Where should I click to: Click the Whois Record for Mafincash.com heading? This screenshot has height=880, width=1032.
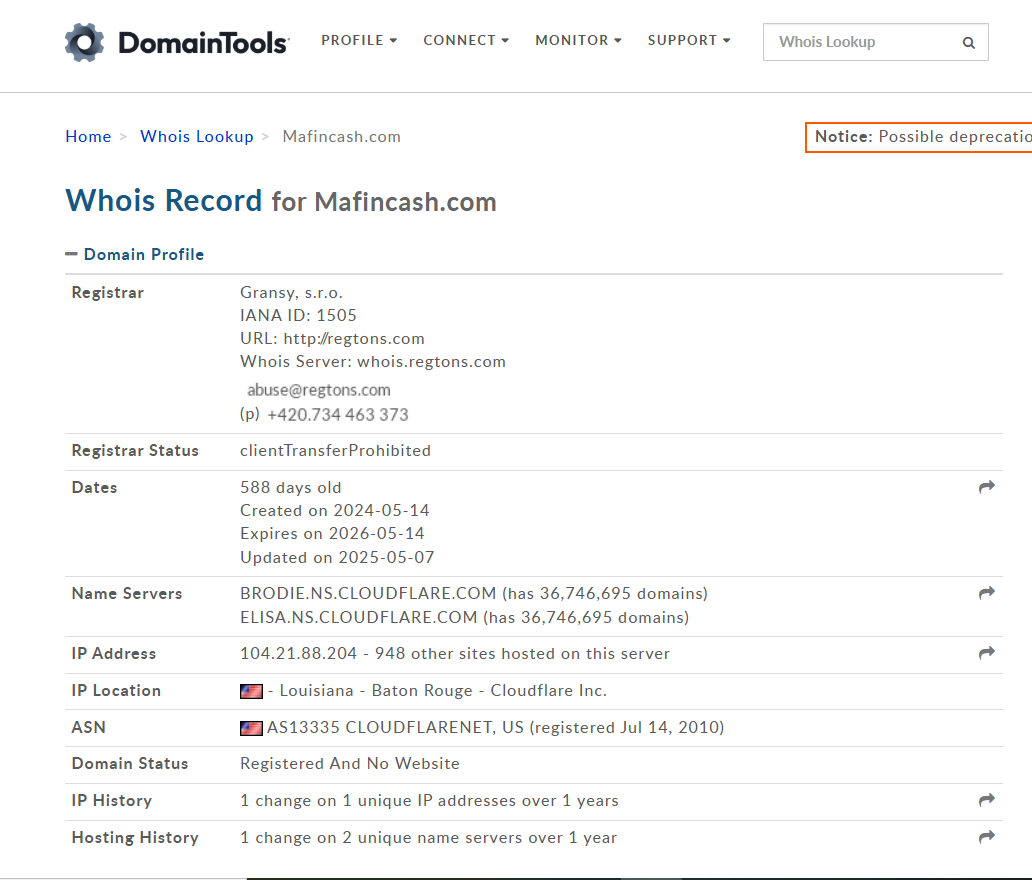click(x=281, y=201)
